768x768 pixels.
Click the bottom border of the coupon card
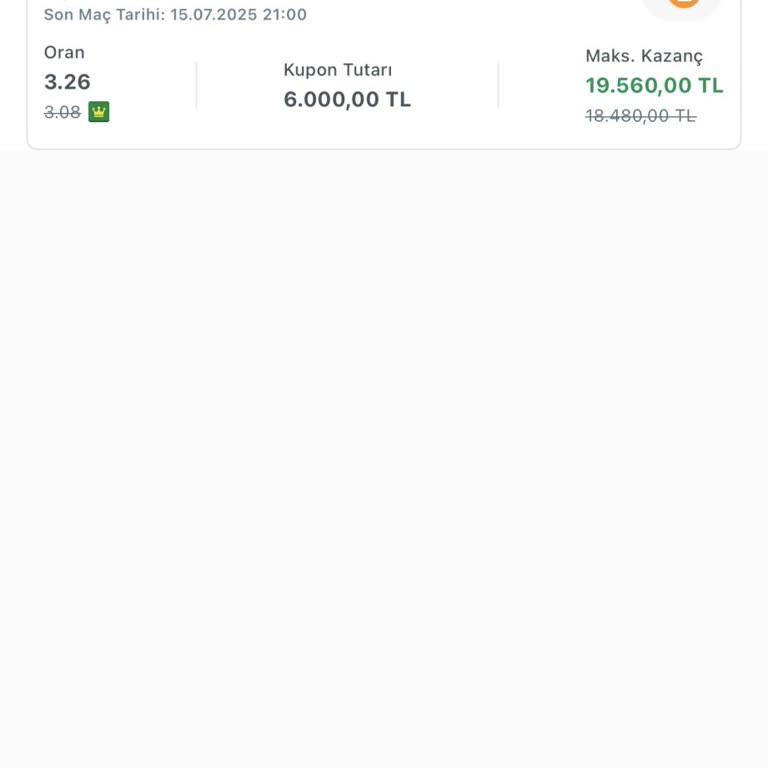tap(384, 149)
